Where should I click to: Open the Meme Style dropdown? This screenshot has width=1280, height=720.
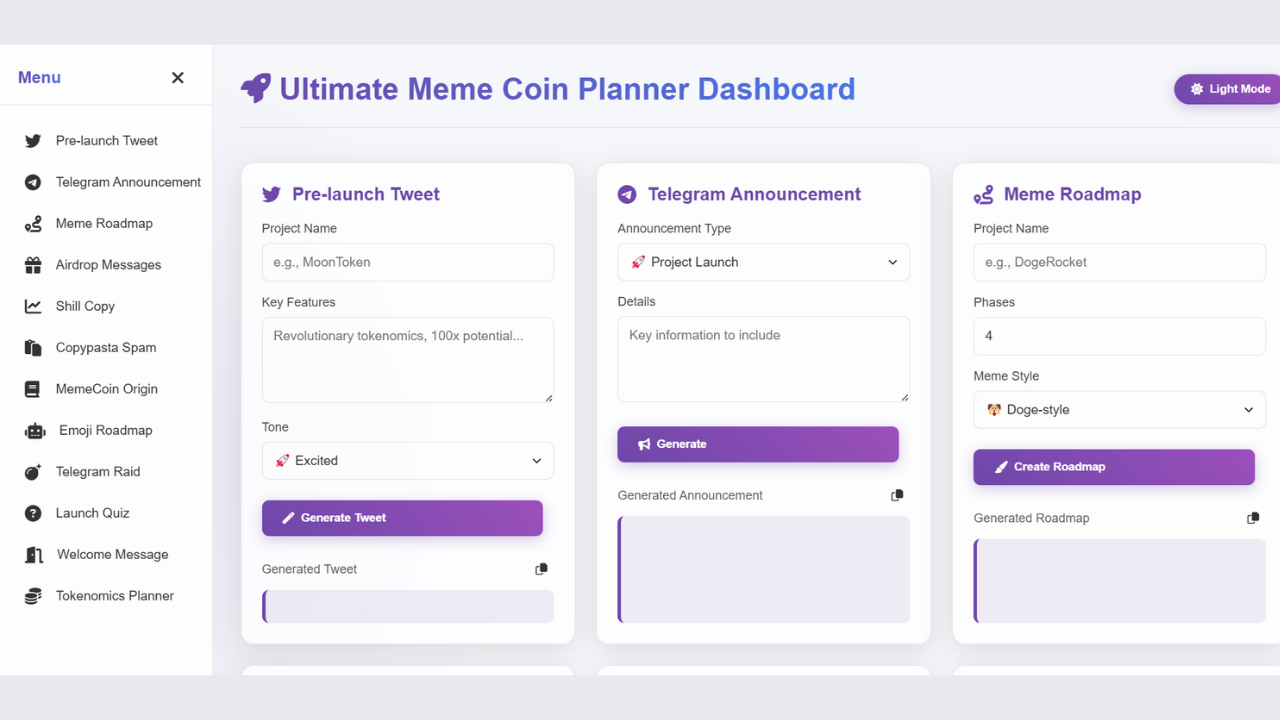click(1119, 410)
